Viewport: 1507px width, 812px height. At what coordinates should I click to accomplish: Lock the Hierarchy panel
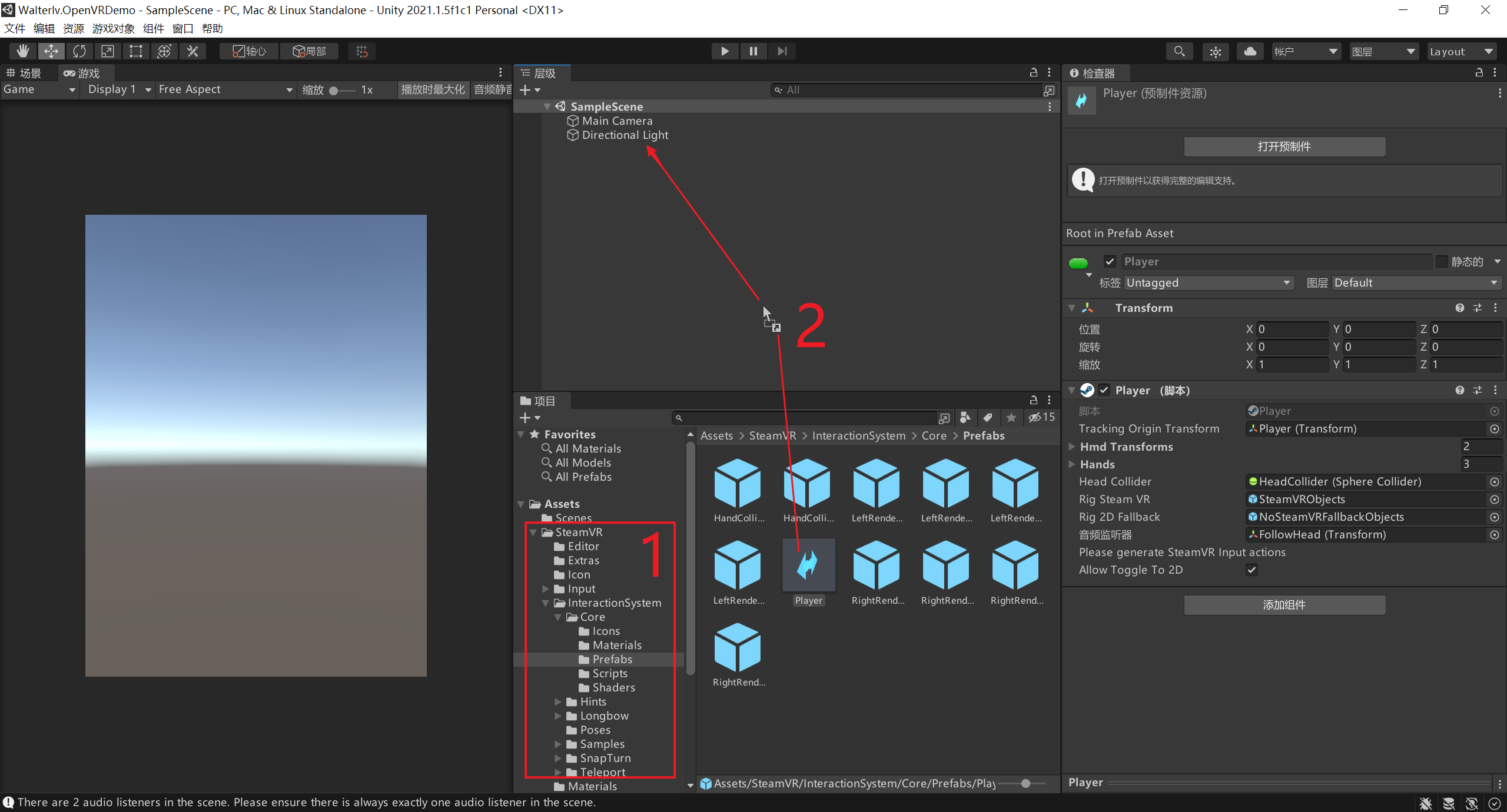pos(1034,72)
